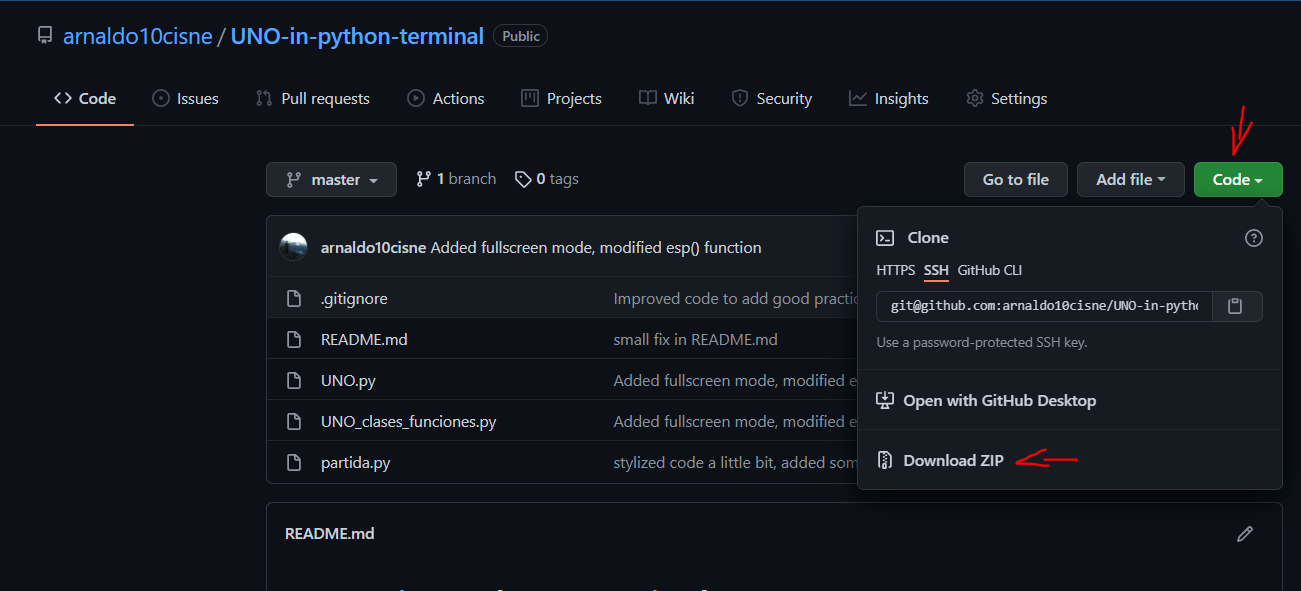Click the repository book icon in the header
The height and width of the screenshot is (591, 1301).
pos(44,35)
